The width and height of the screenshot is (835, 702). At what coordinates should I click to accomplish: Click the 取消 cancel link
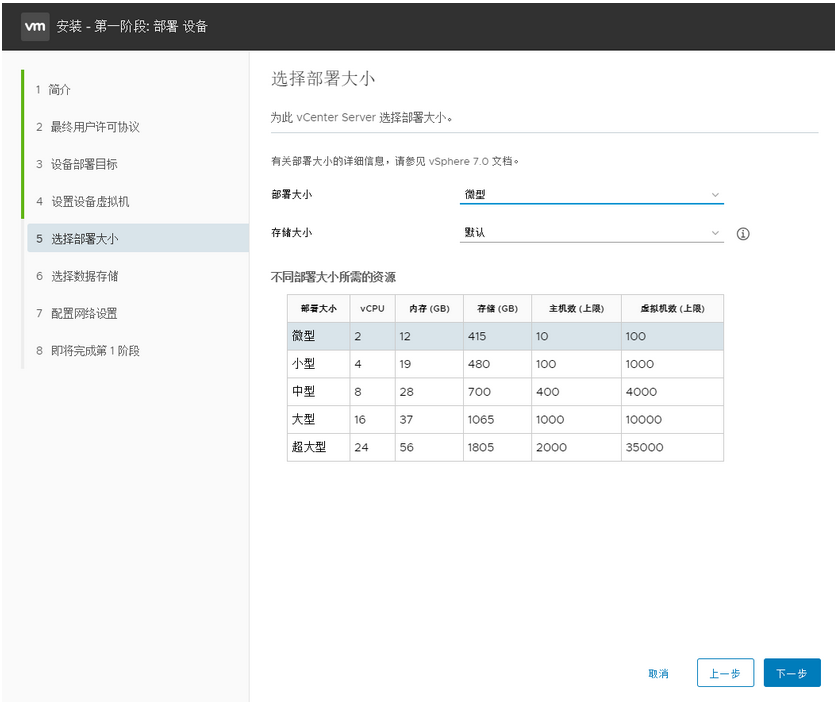658,673
